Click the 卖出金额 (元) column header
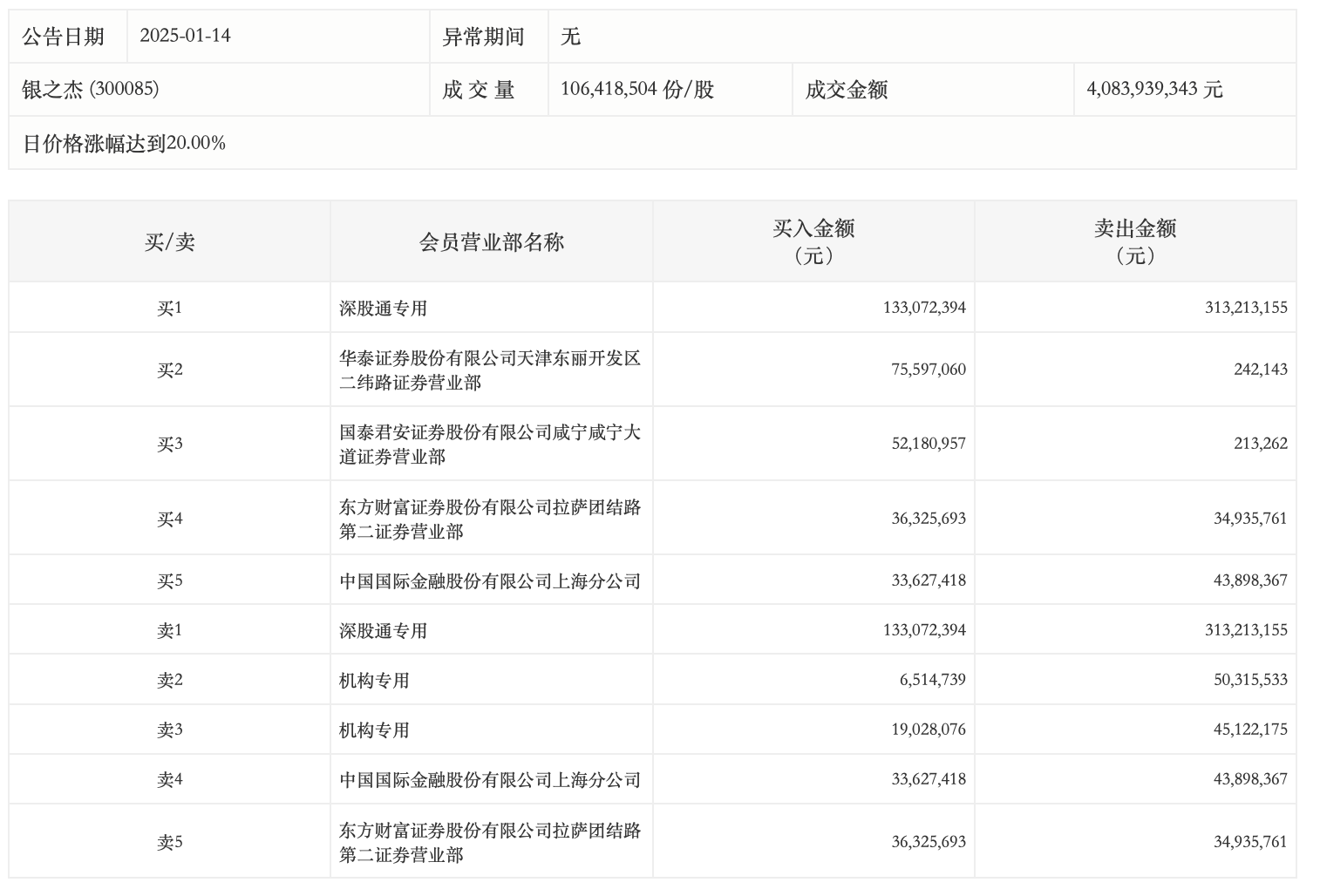The width and height of the screenshot is (1320, 896). click(1135, 241)
